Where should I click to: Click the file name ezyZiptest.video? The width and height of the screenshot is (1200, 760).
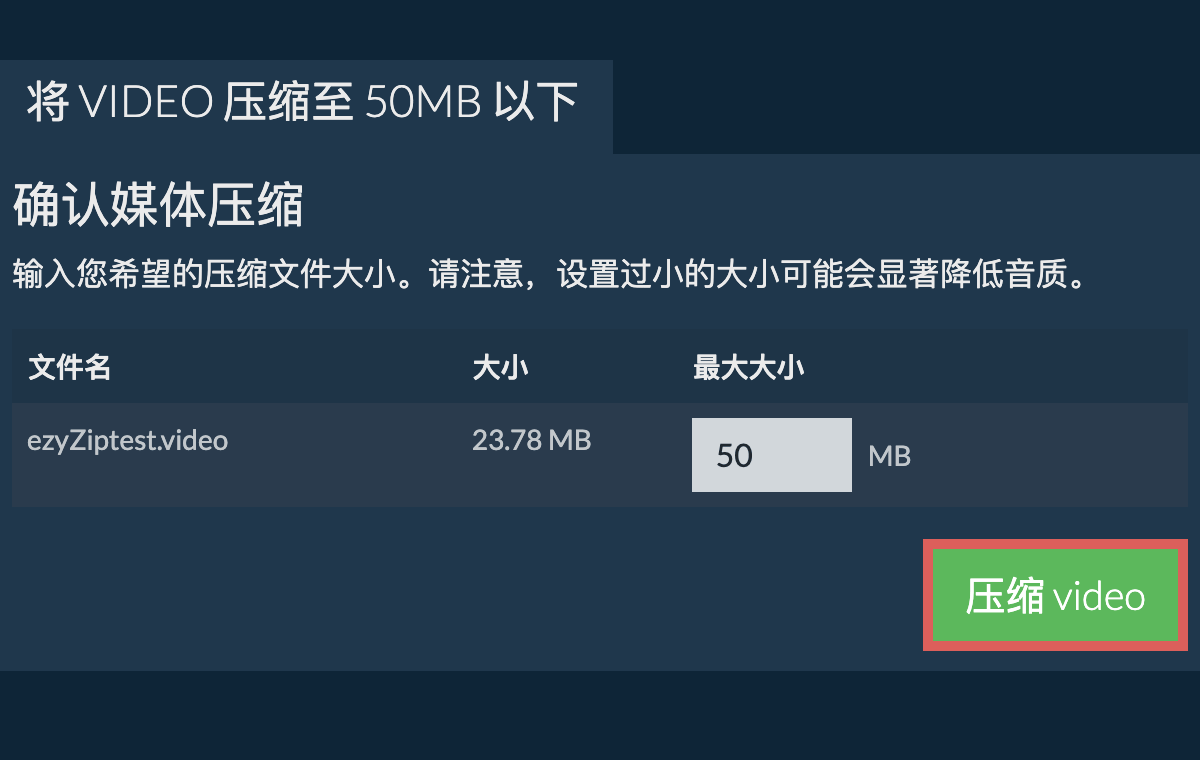click(128, 440)
